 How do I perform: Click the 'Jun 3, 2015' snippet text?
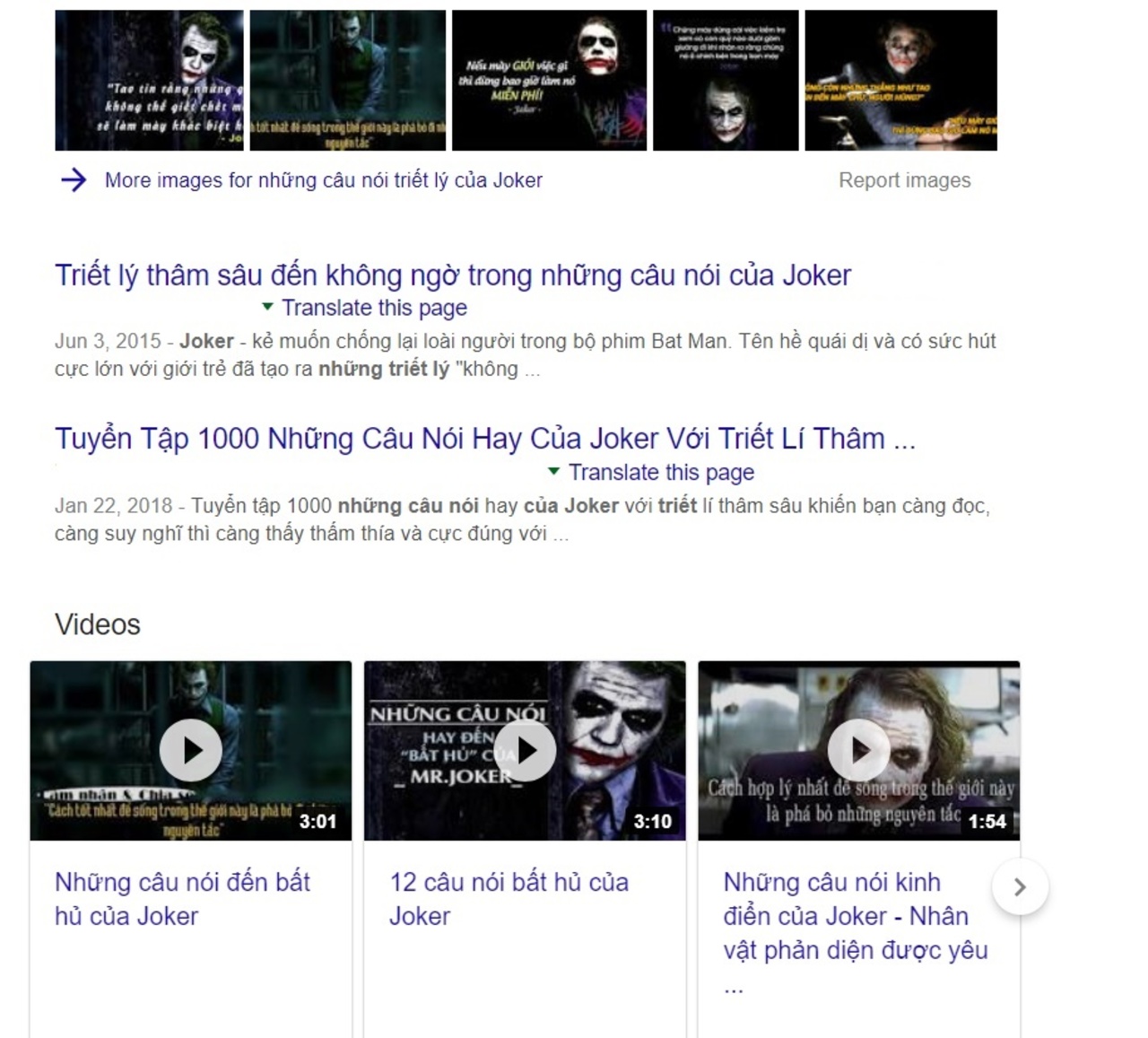click(526, 355)
